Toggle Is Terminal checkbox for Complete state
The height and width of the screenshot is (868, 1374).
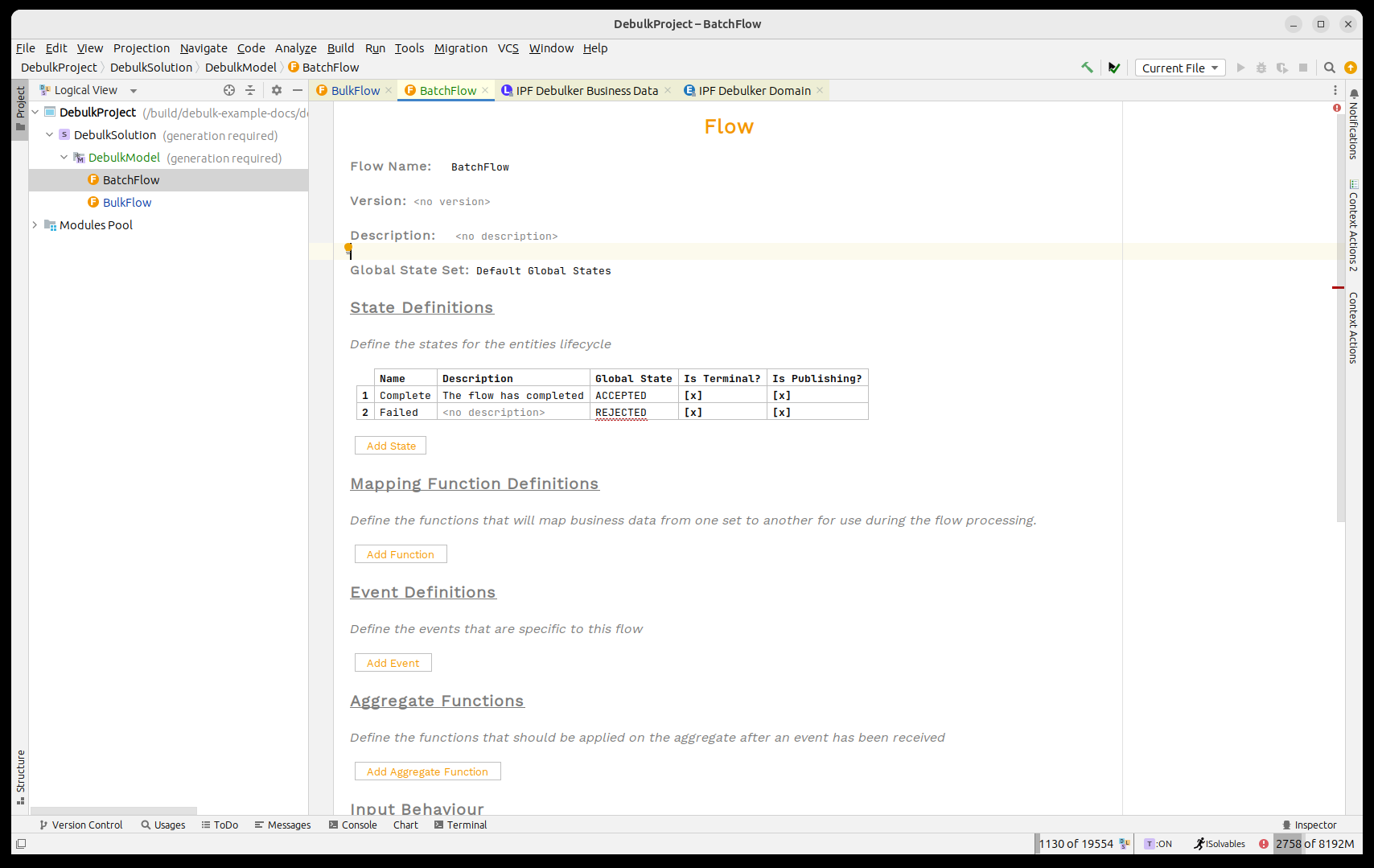click(693, 396)
